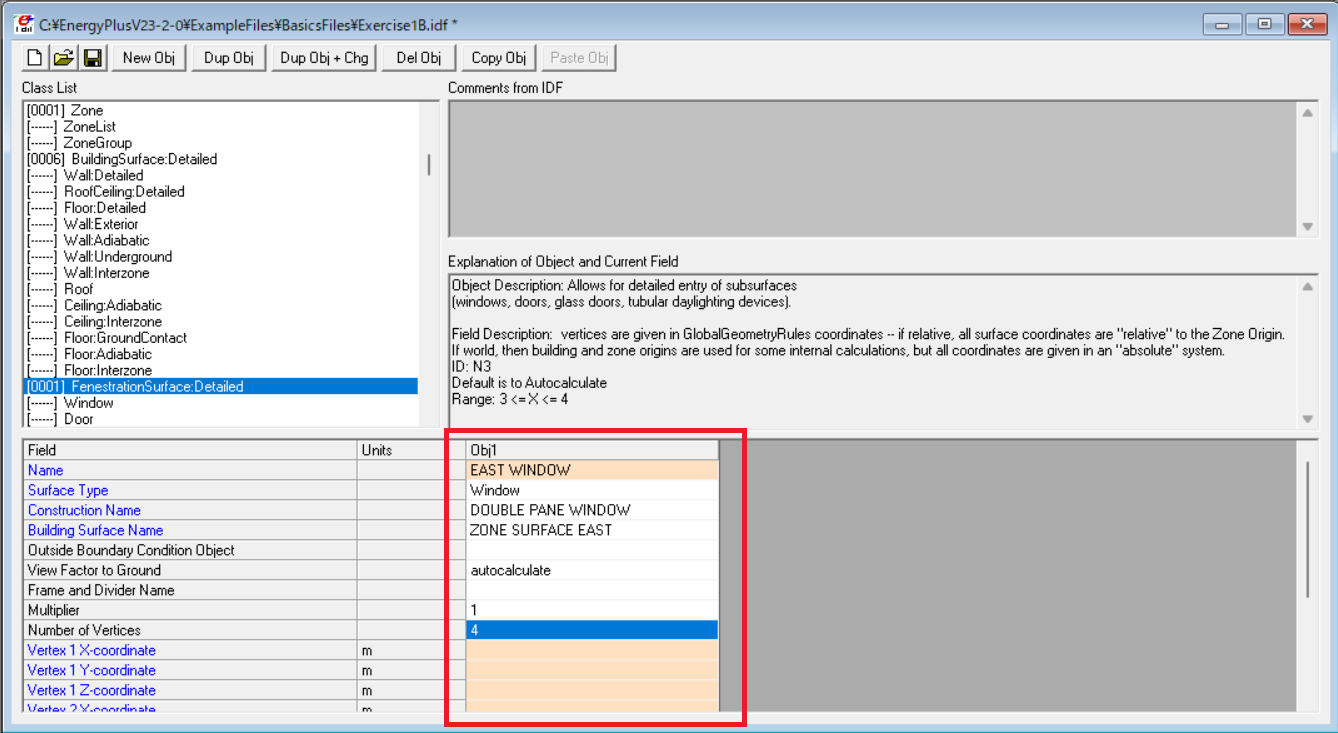This screenshot has width=1338, height=733.
Task: Click the Class List scrollbar thumb
Action: coord(429,165)
